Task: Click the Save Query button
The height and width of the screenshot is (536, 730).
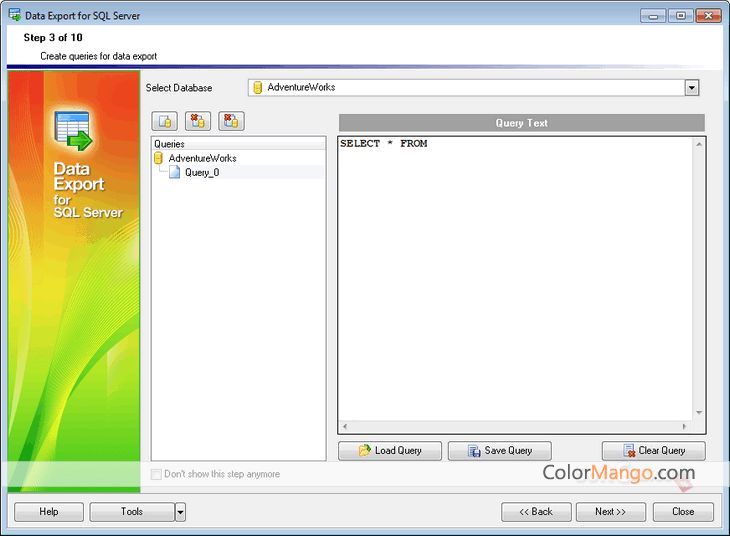Action: (x=500, y=451)
